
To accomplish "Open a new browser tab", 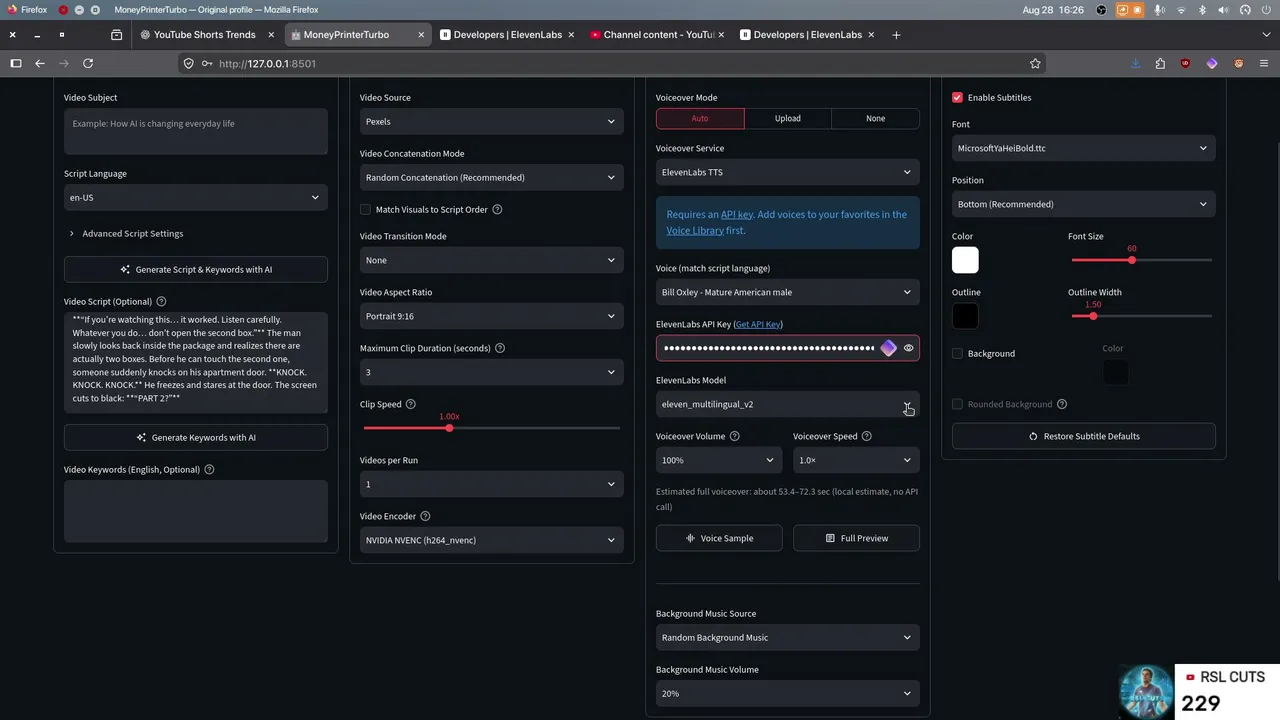I will pyautogui.click(x=896, y=35).
